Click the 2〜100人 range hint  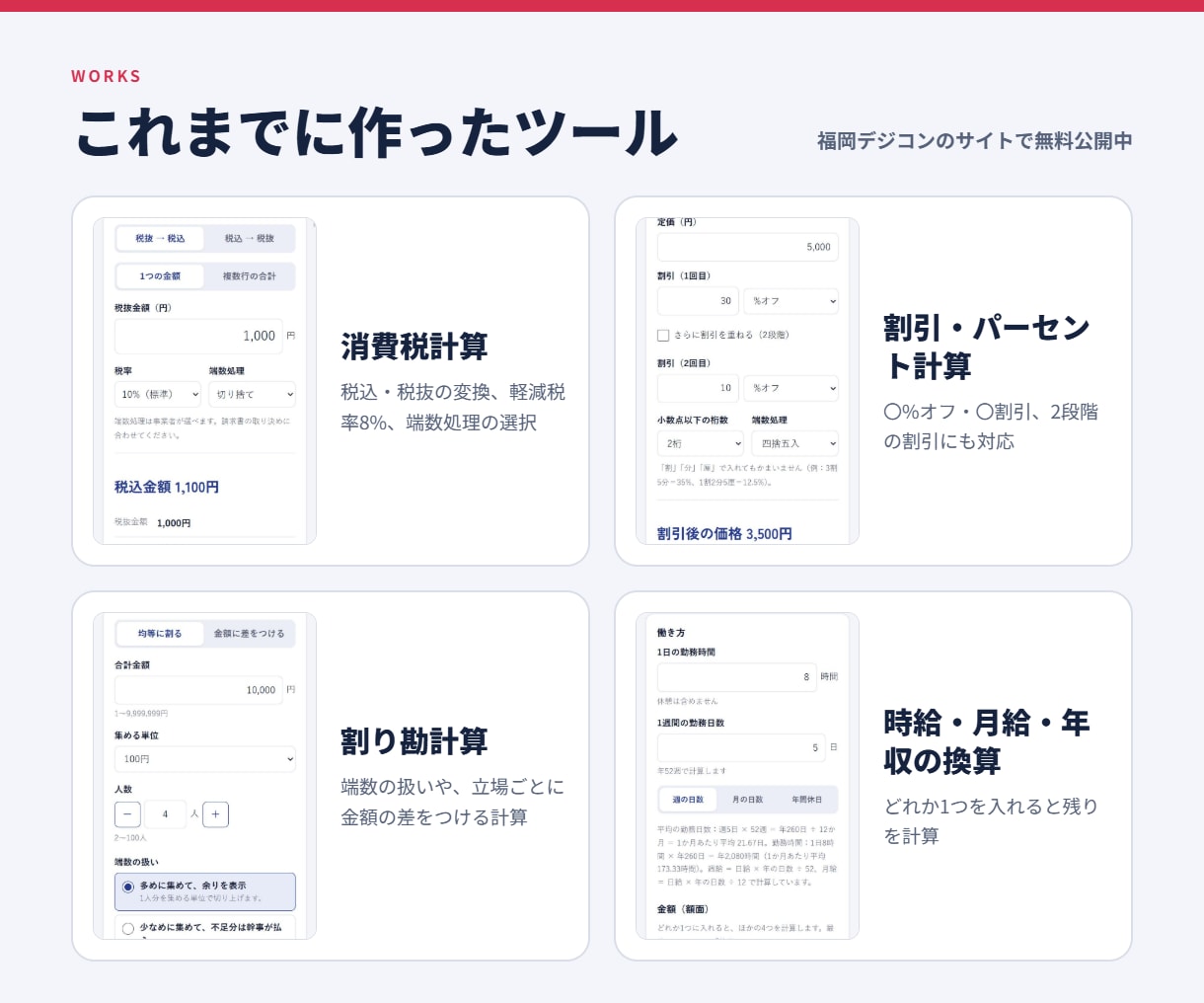click(130, 837)
